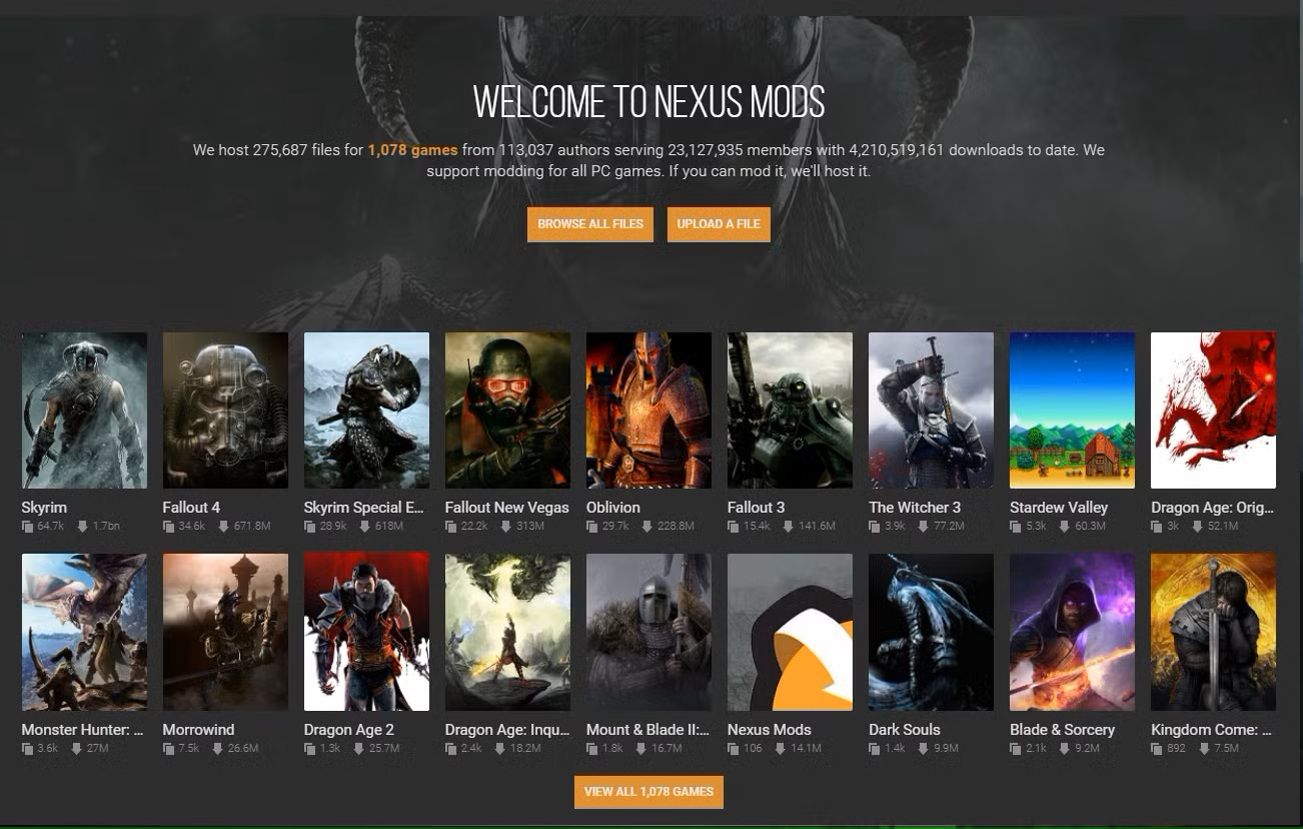This screenshot has width=1303, height=829.
Task: Choose the Dragon Age 2 cover art
Action: click(366, 632)
